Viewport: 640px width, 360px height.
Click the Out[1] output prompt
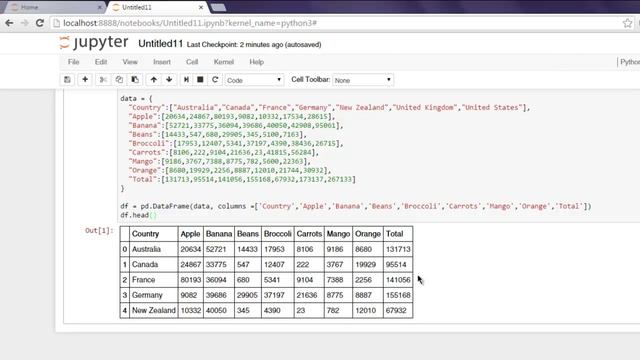(98, 231)
